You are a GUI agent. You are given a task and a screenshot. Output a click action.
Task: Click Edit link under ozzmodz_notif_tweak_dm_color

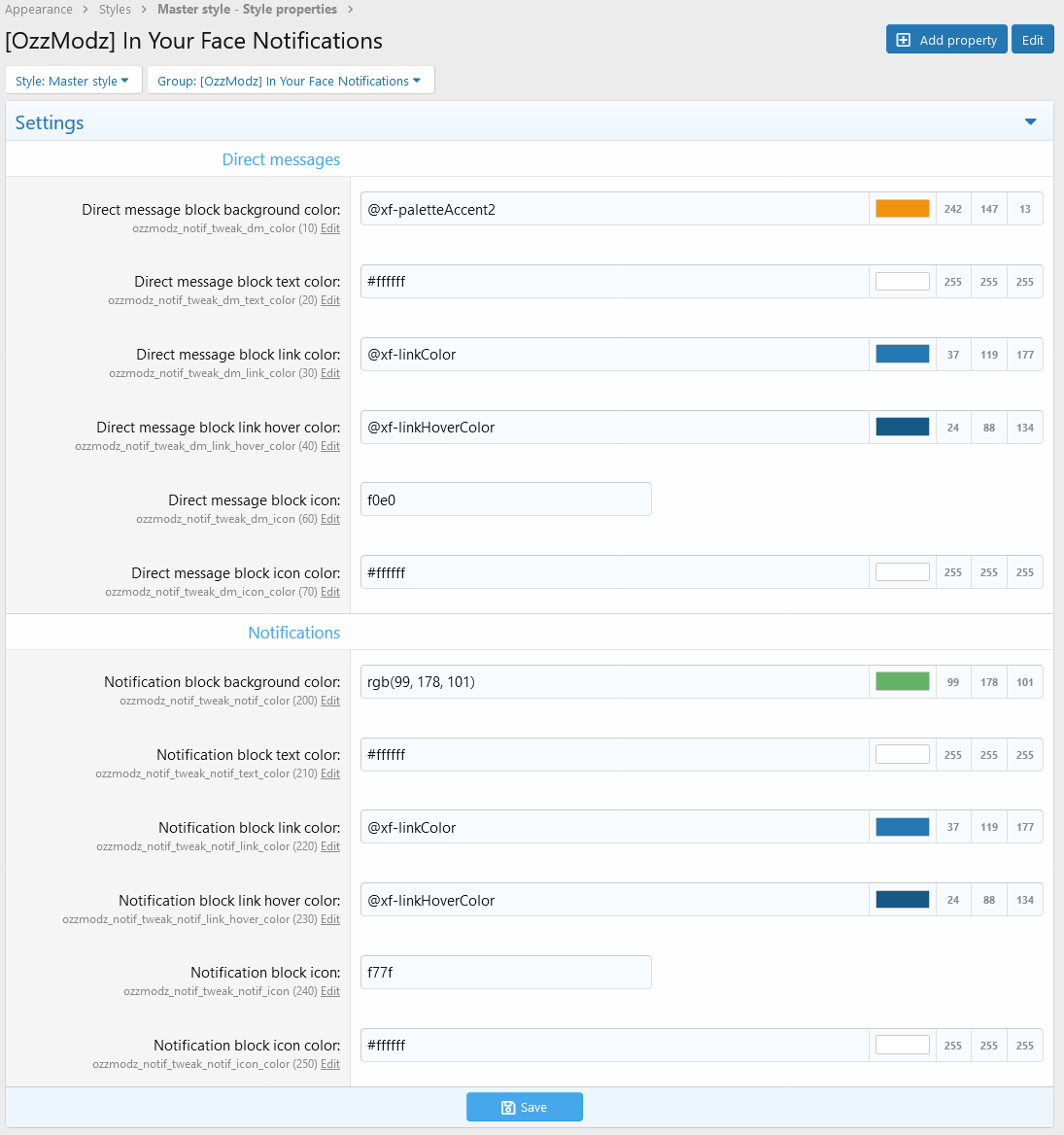click(x=330, y=228)
